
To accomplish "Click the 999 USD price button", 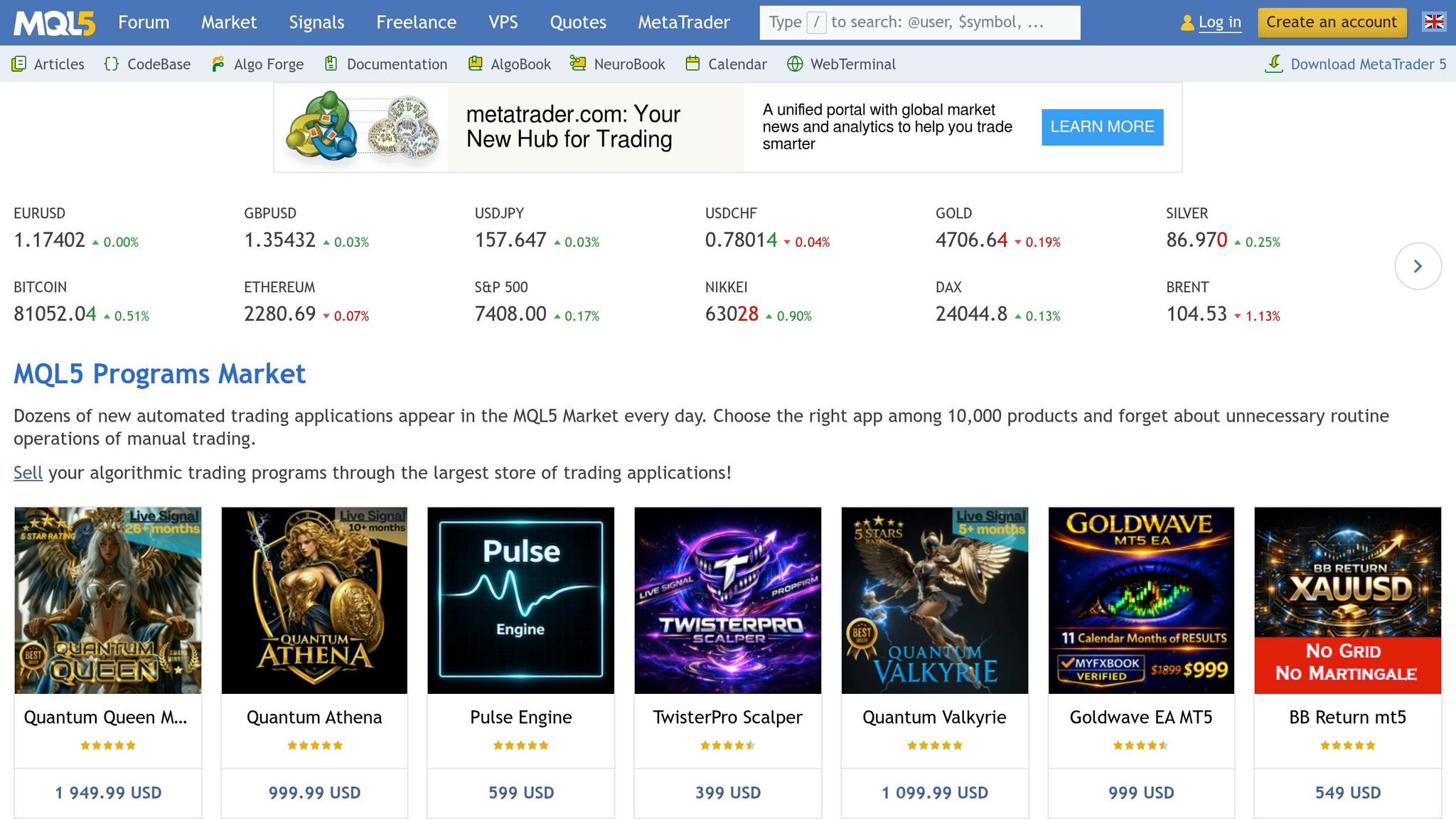I will click(1141, 793).
